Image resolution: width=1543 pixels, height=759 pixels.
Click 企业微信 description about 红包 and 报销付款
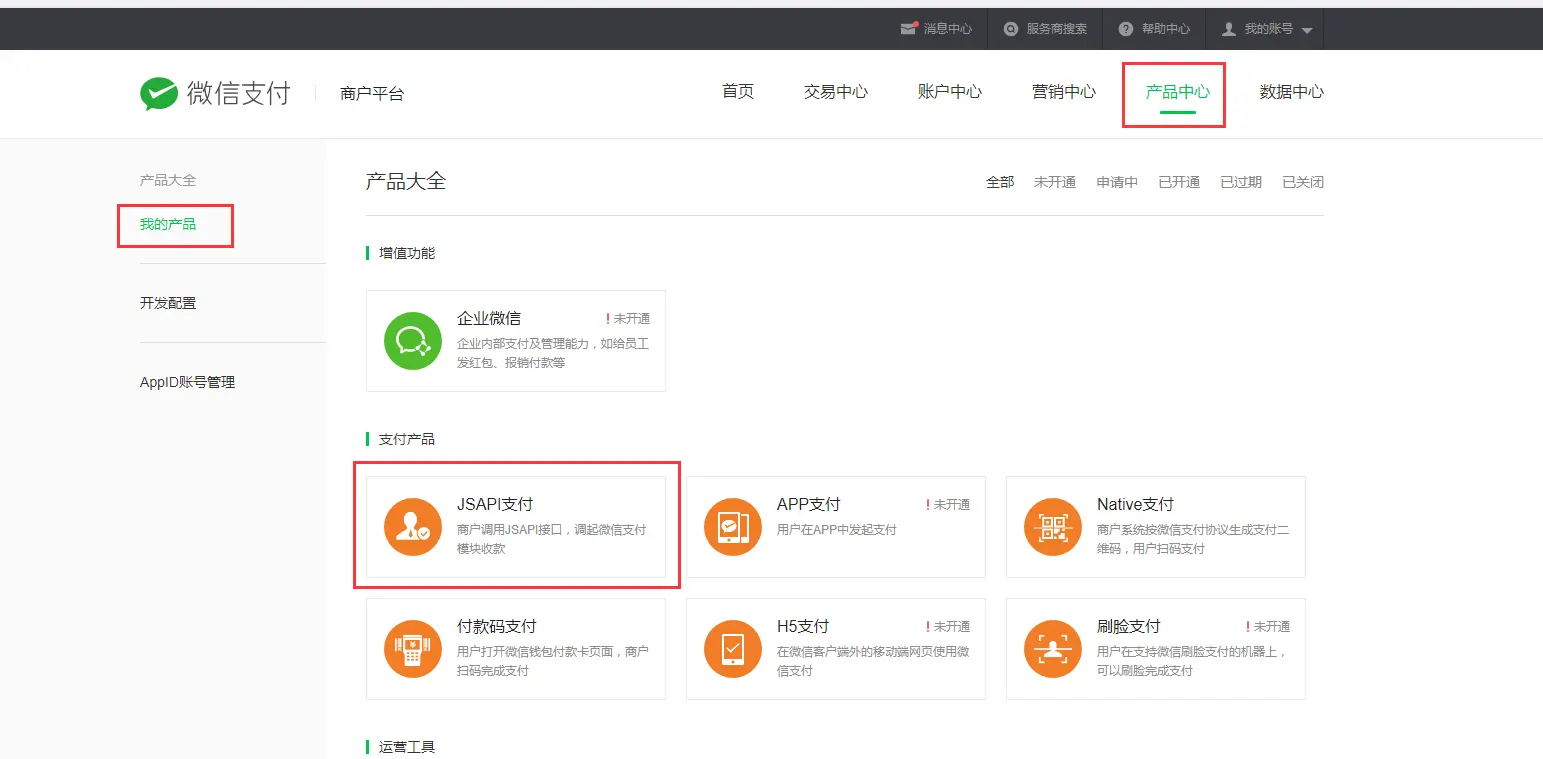tap(553, 353)
